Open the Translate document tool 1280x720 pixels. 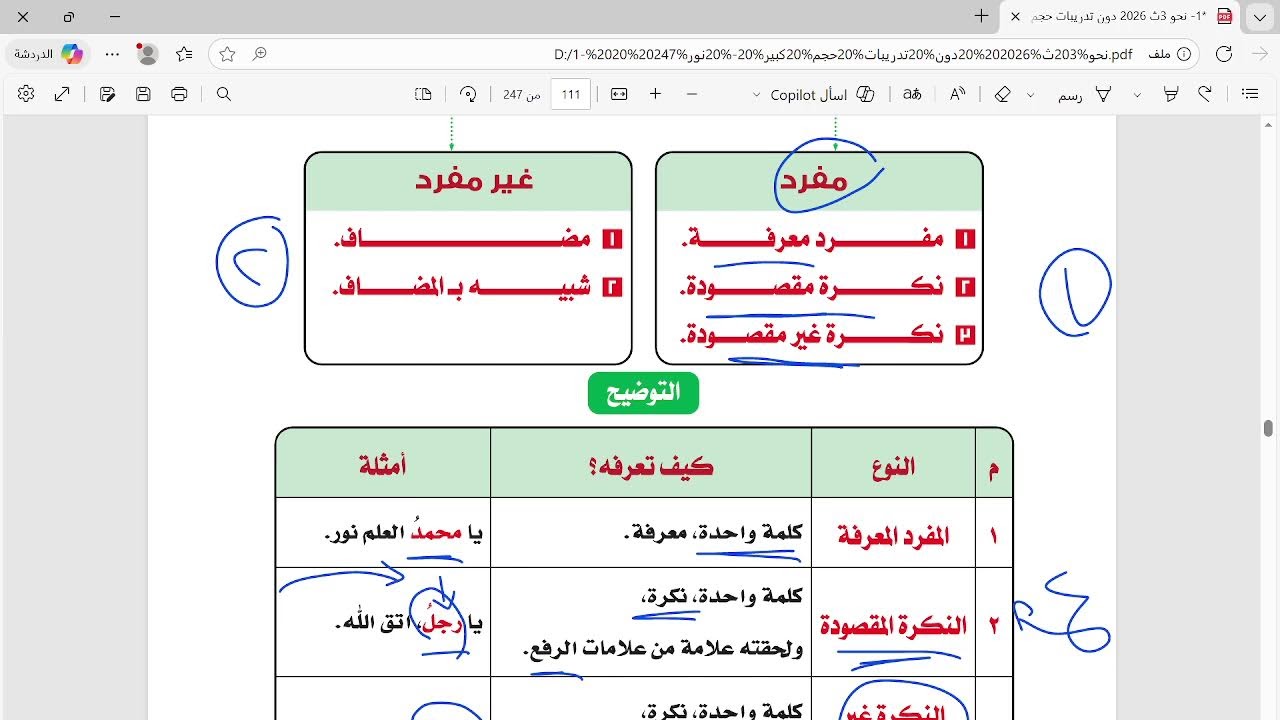pos(912,94)
